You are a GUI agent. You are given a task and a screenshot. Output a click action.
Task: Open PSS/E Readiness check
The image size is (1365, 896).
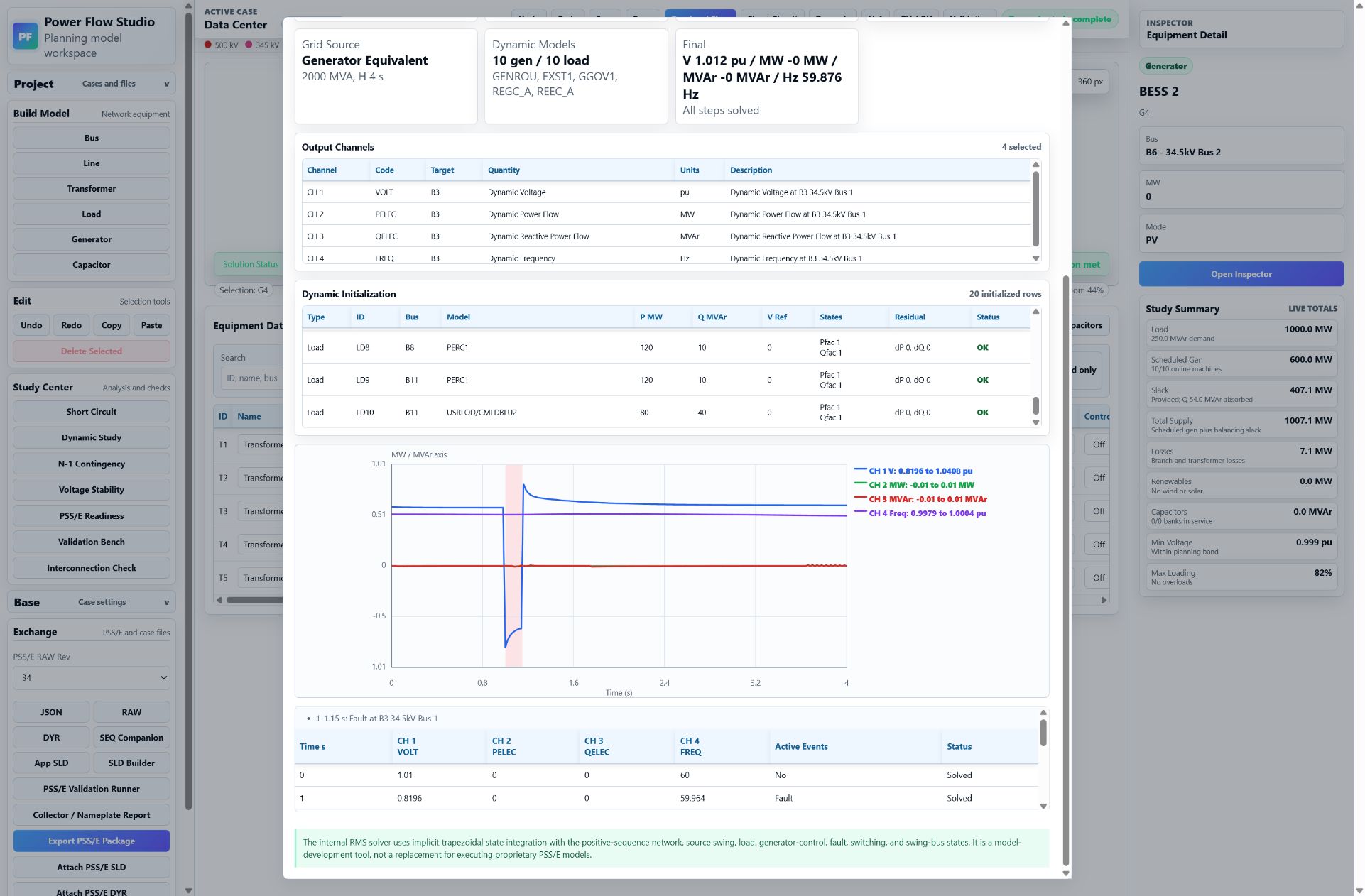coord(92,516)
